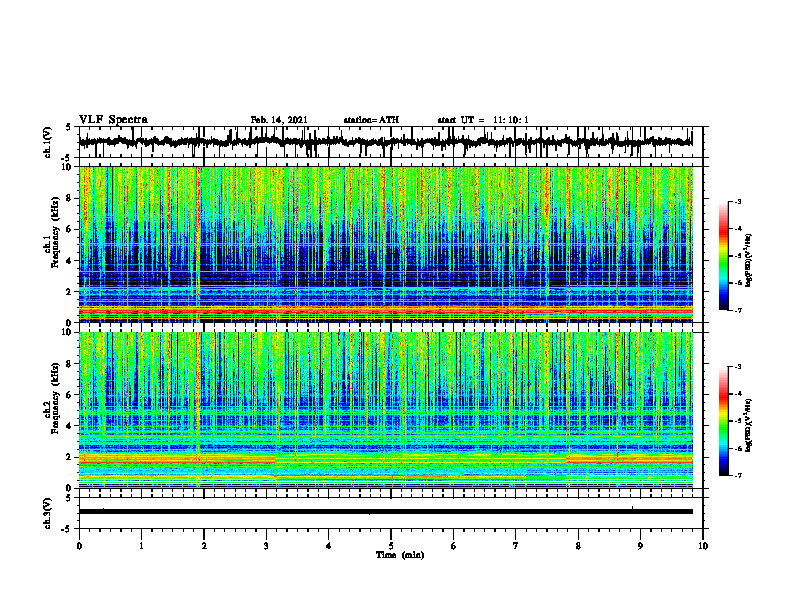Click the '5' tick on the time axis
The image size is (792, 612).
pyautogui.click(x=391, y=546)
